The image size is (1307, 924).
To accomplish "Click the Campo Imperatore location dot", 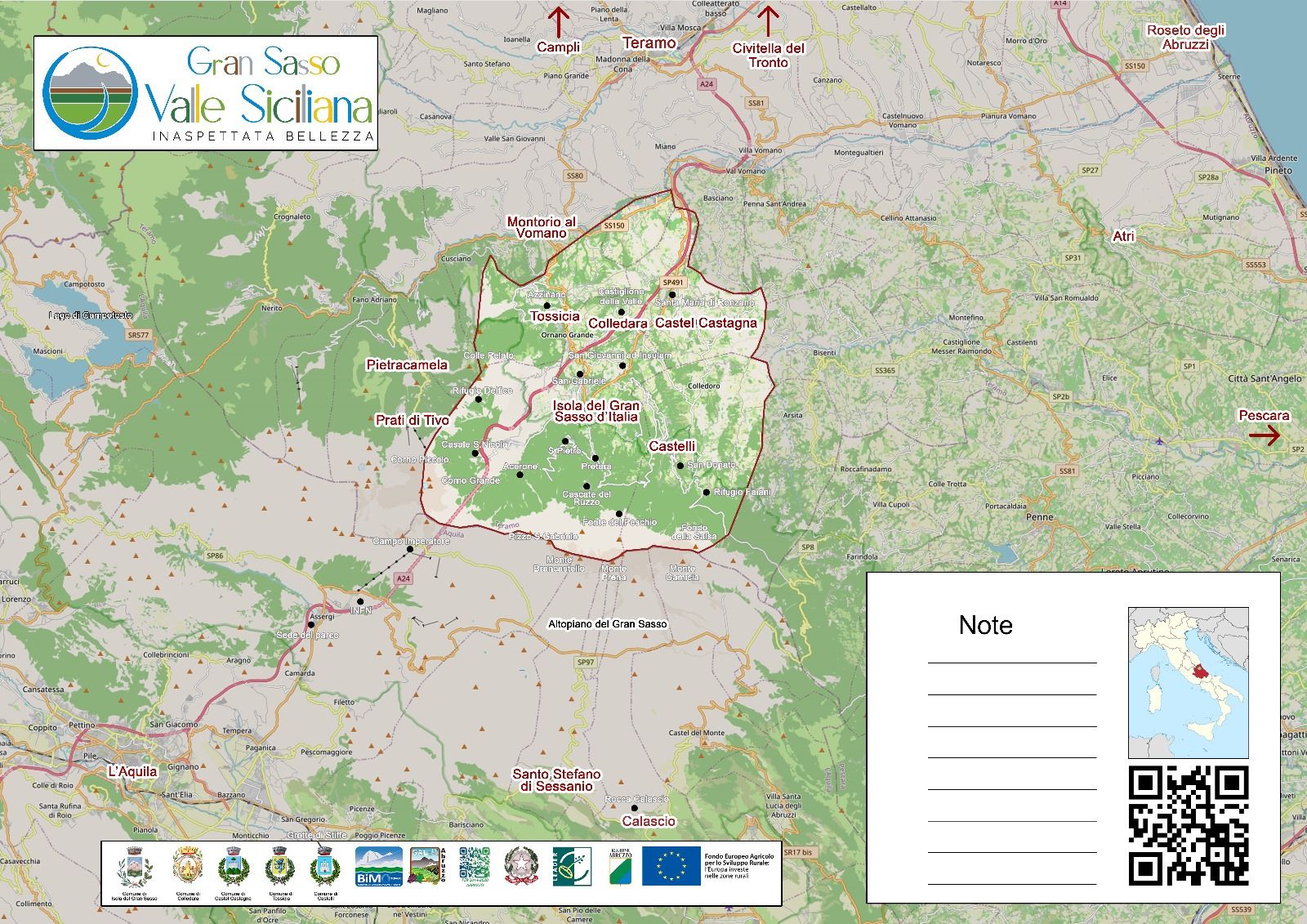I will click(410, 549).
